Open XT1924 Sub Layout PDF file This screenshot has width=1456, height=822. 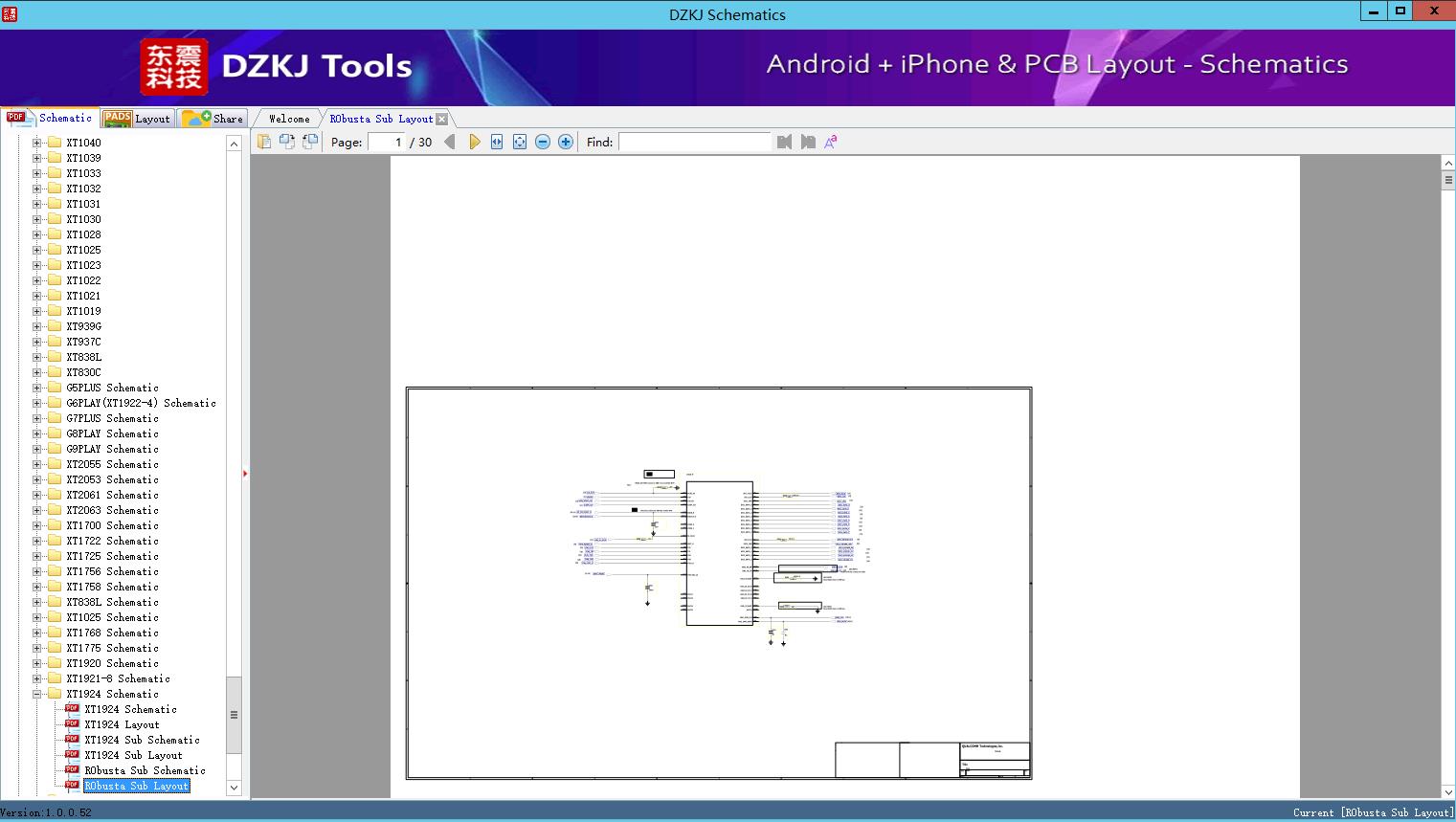[x=133, y=755]
